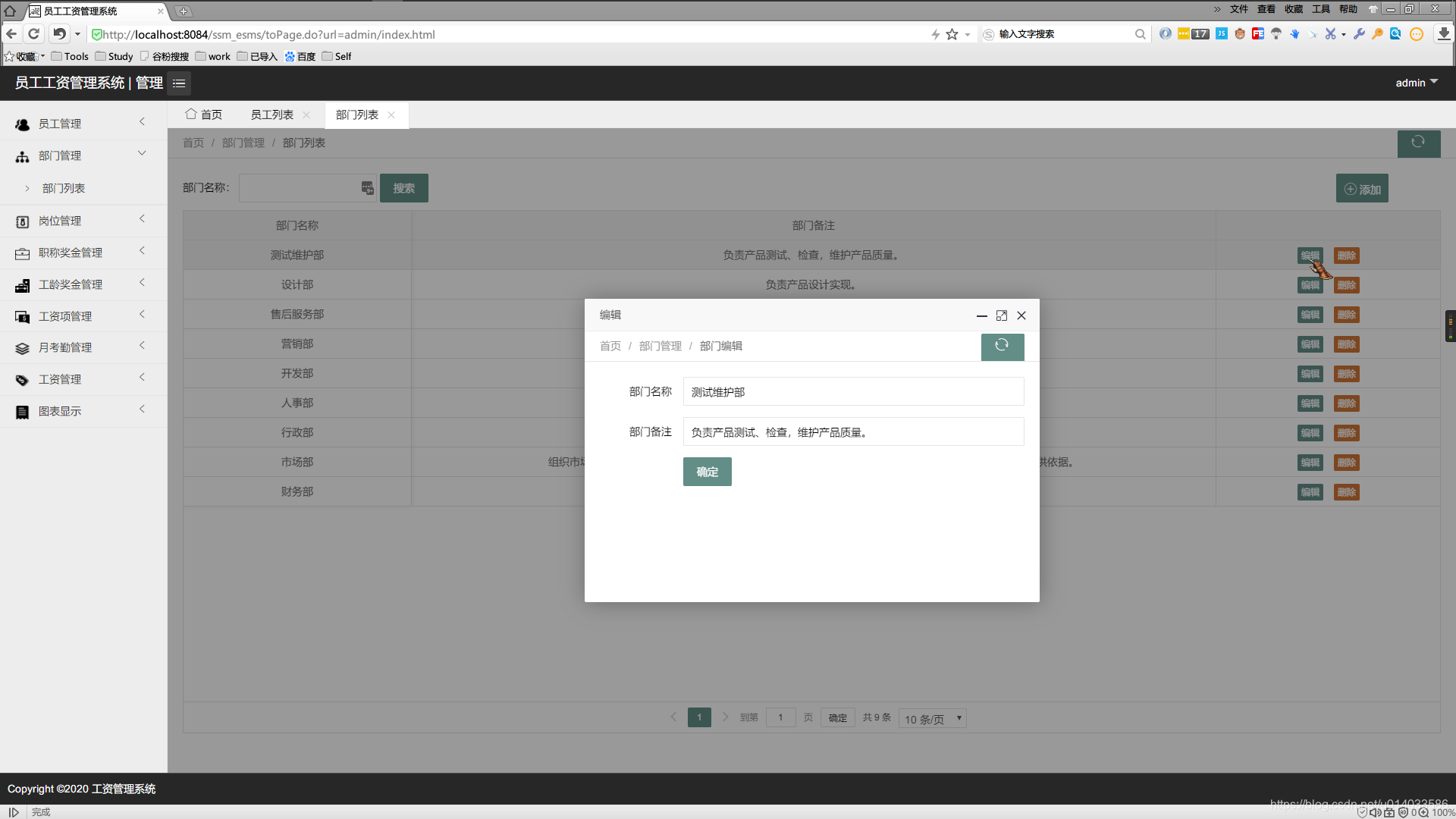Click the refresh icon in edit dialog
The image size is (1456, 819).
click(x=1002, y=346)
